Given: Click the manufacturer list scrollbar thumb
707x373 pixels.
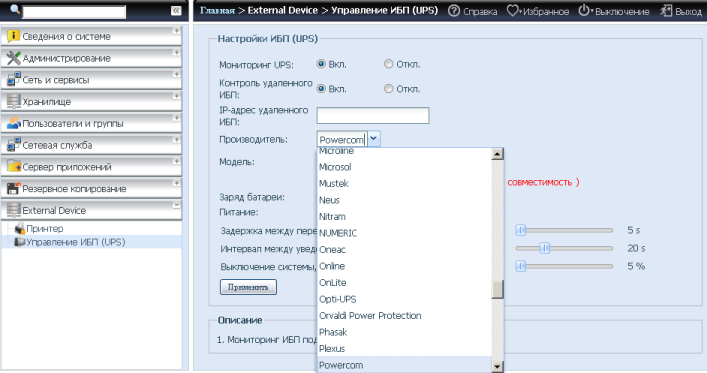Looking at the screenshot, I should coord(497,289).
